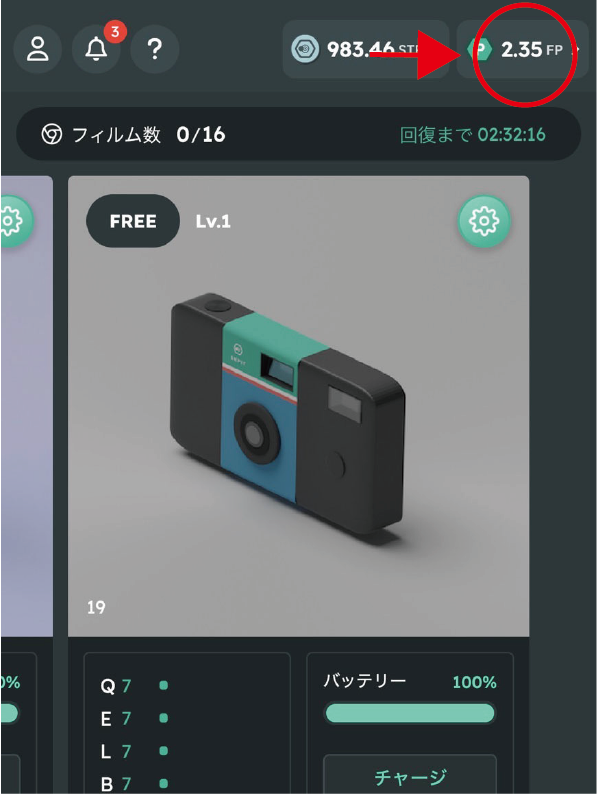Click the question mark help icon
The image size is (597, 794).
click(154, 49)
